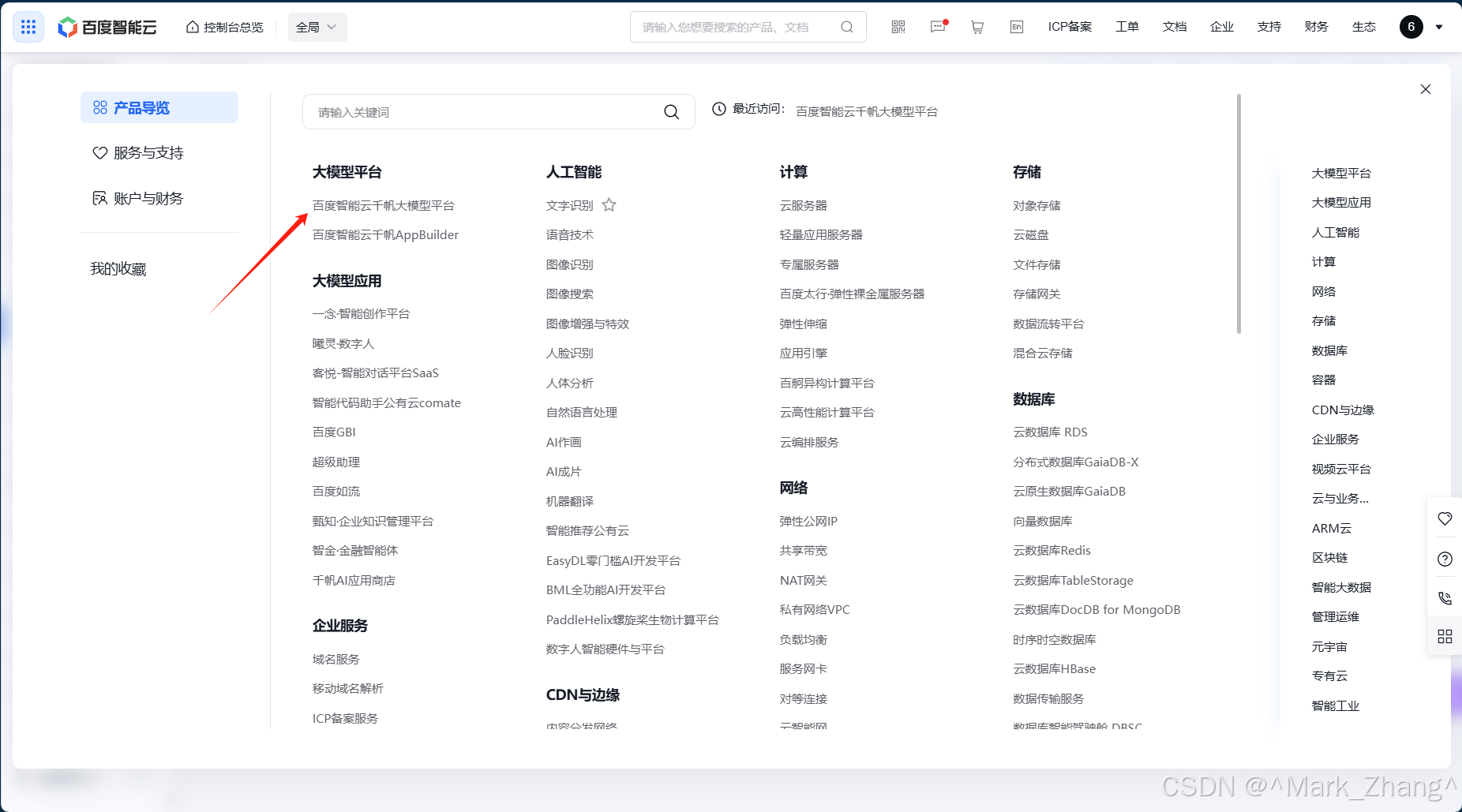Open 企业 in the top navigation
The image size is (1462, 812).
(x=1222, y=27)
